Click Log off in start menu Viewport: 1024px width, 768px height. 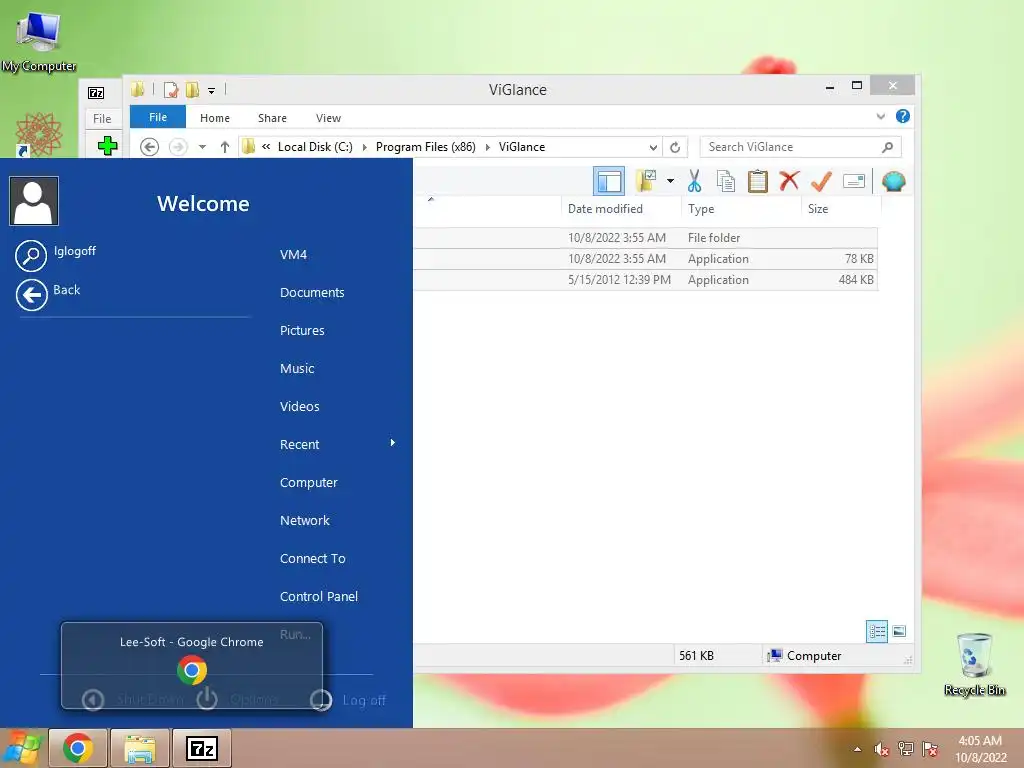[364, 700]
